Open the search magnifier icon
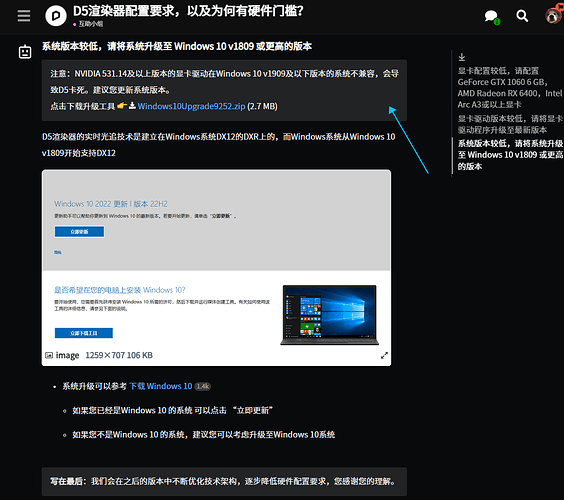The height and width of the screenshot is (500, 564). 522,16
